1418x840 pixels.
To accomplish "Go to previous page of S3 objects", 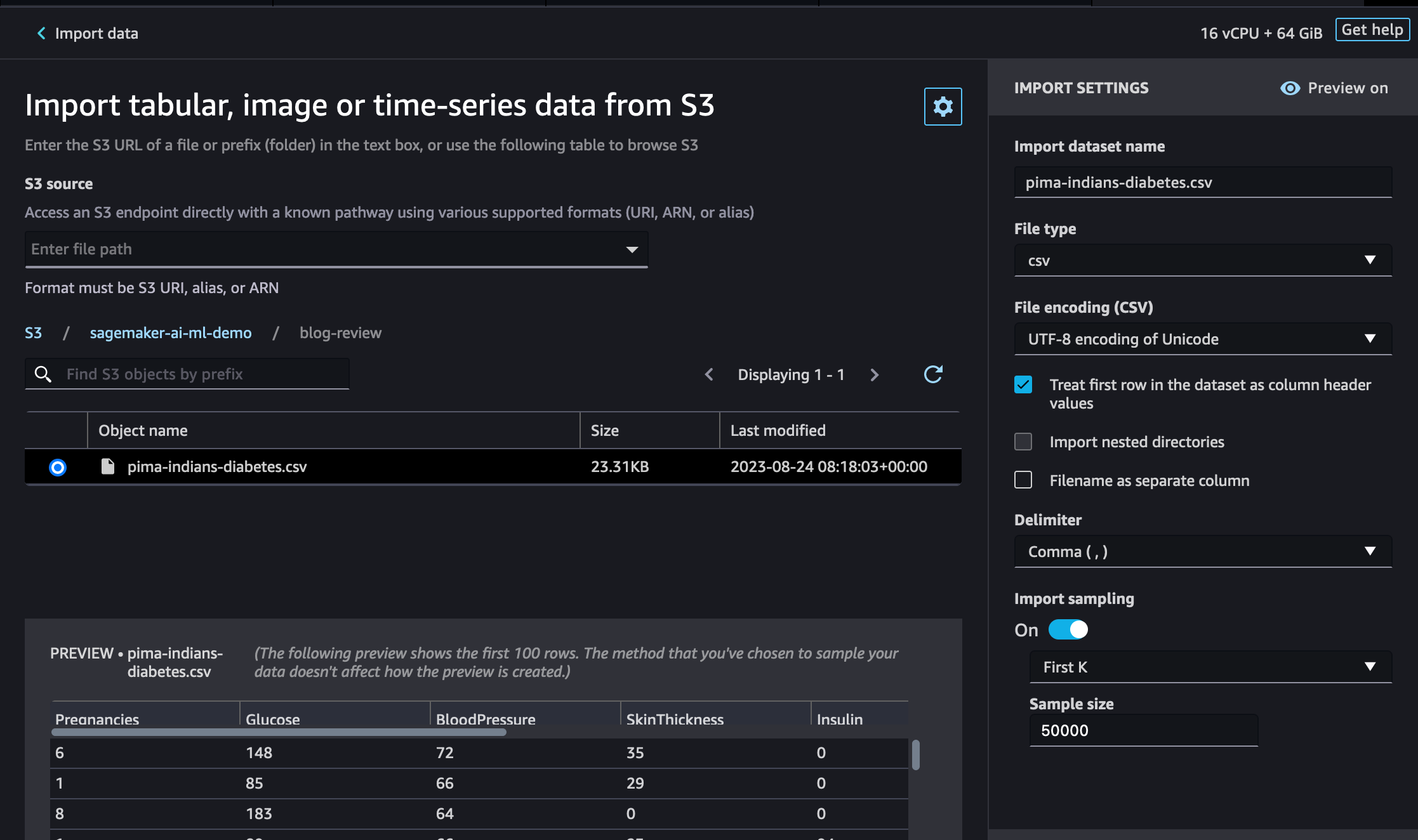I will coord(709,375).
